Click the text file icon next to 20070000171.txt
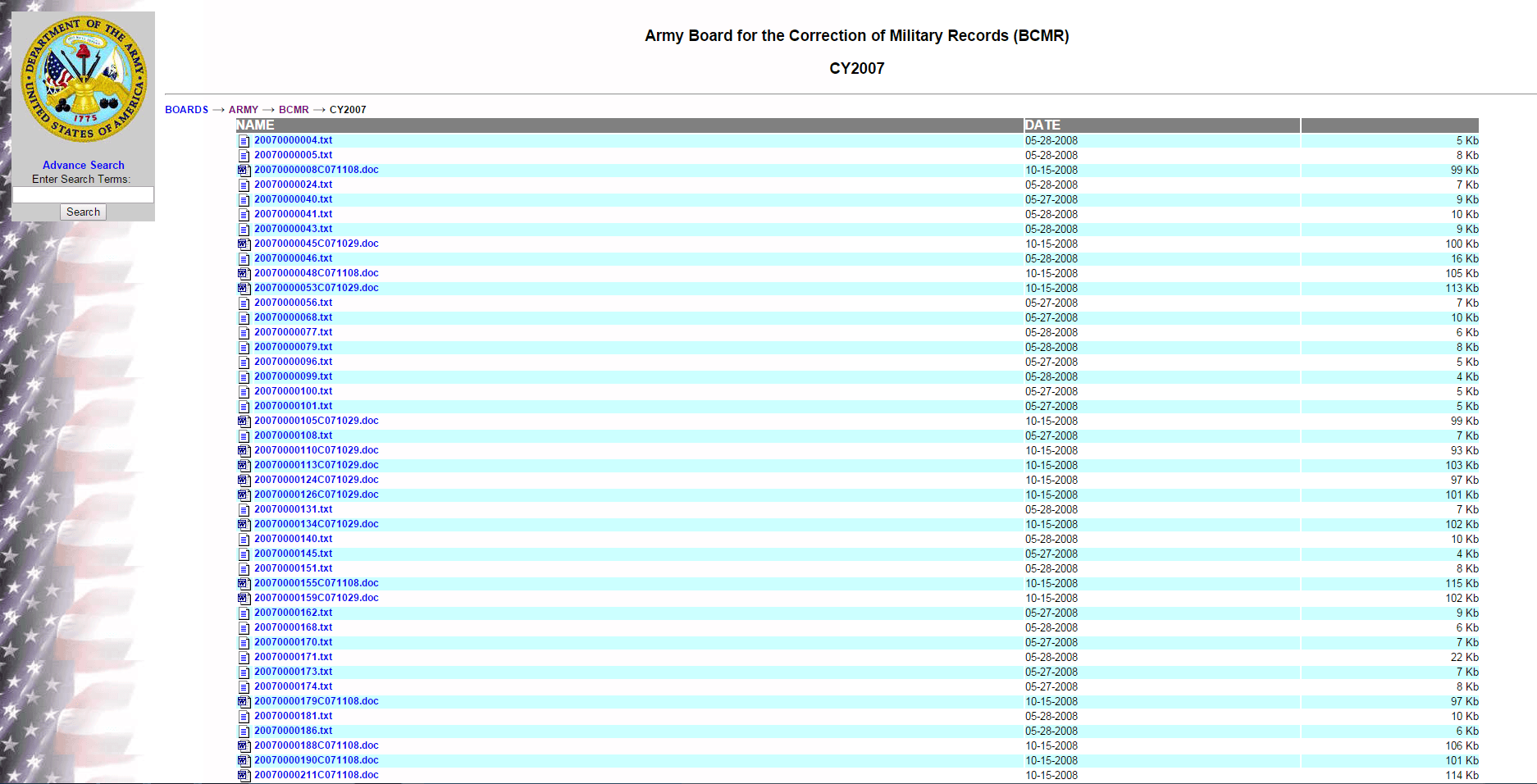This screenshot has height=784, width=1537. point(244,658)
